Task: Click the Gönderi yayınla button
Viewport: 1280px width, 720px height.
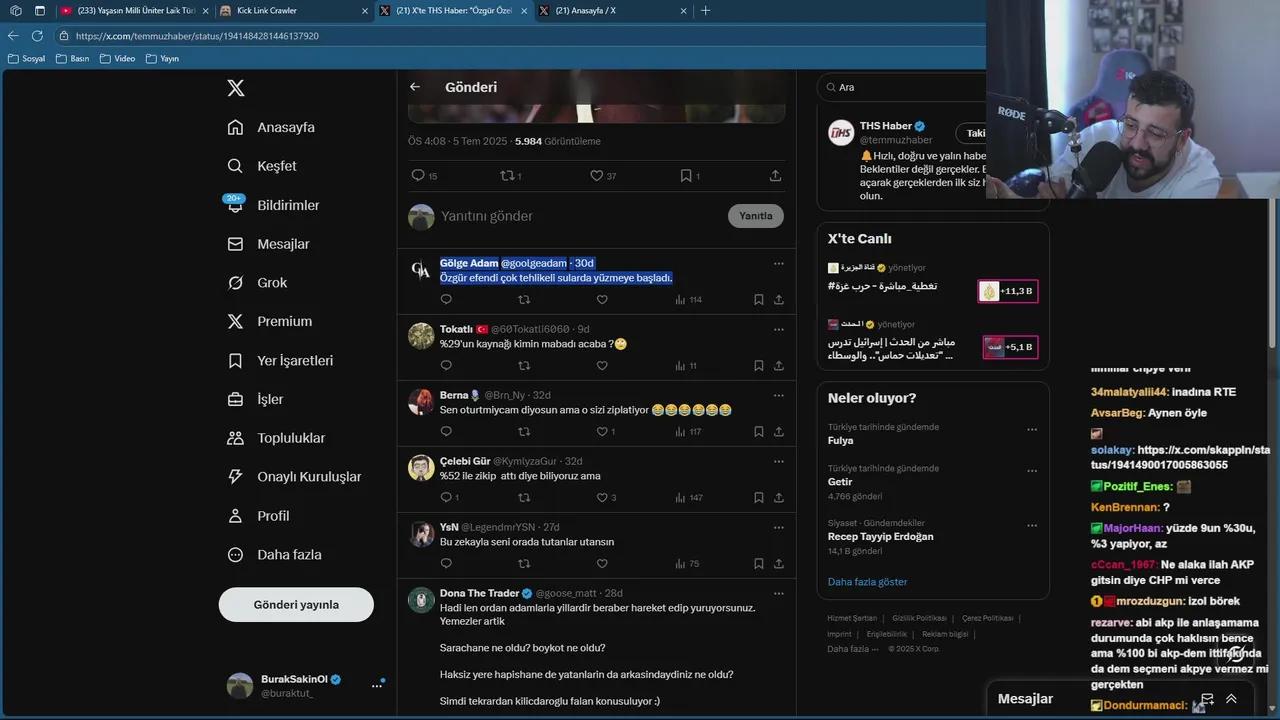Action: pos(296,605)
